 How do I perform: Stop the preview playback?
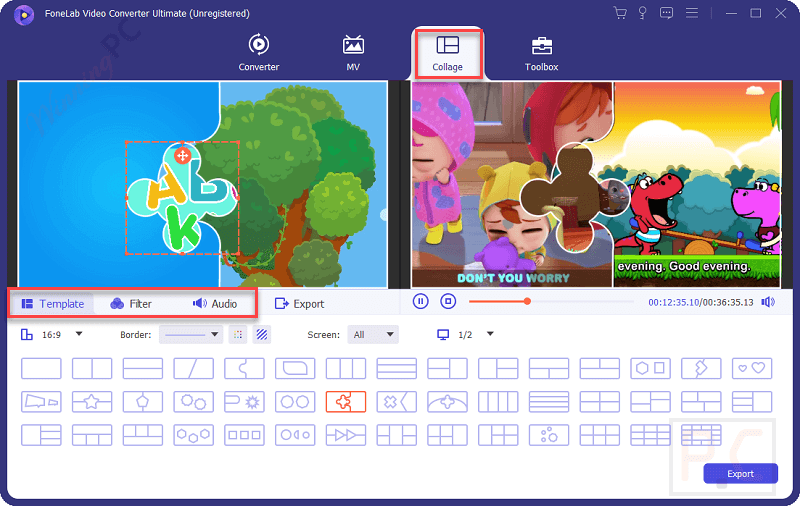pyautogui.click(x=448, y=301)
